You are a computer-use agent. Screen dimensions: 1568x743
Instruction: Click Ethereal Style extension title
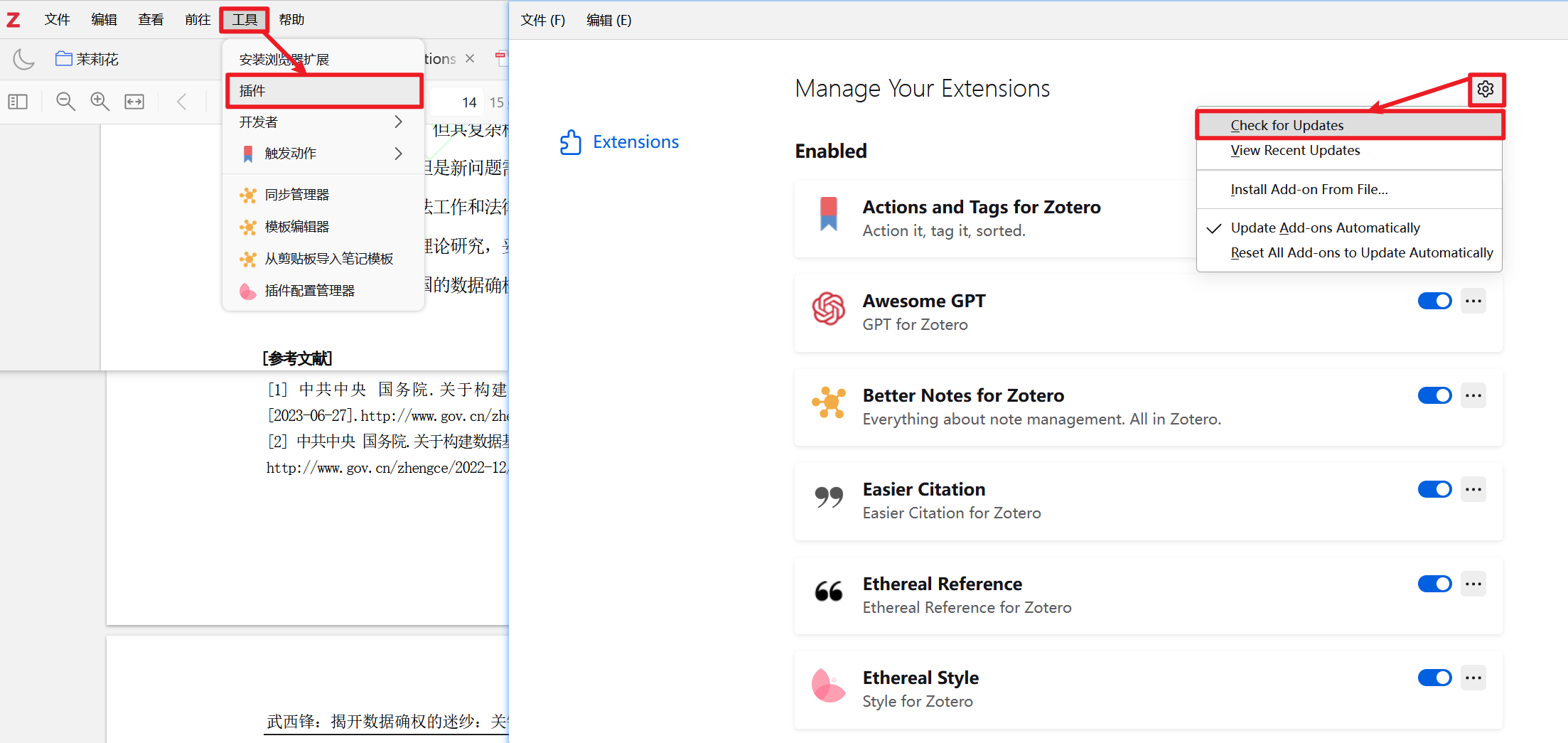click(920, 678)
